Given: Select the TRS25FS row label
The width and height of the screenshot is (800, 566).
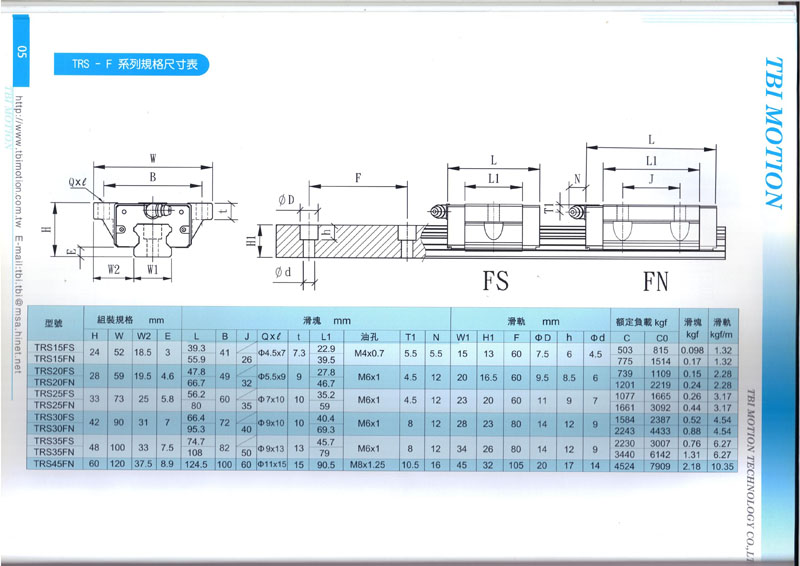Looking at the screenshot, I should click(x=54, y=393).
